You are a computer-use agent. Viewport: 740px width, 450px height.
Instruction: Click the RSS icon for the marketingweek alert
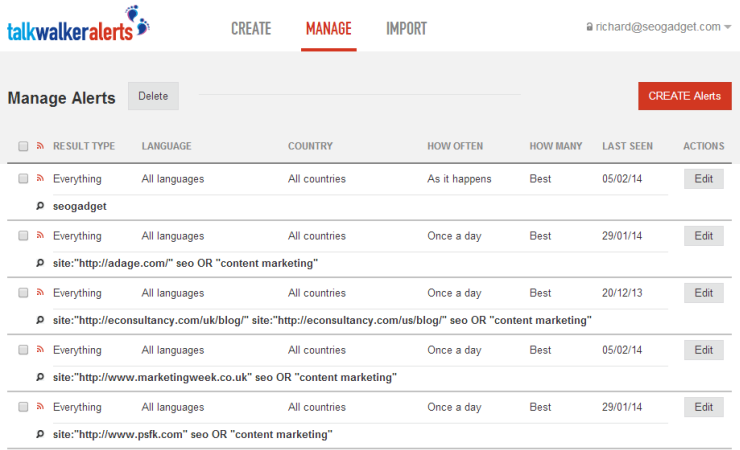click(x=40, y=350)
